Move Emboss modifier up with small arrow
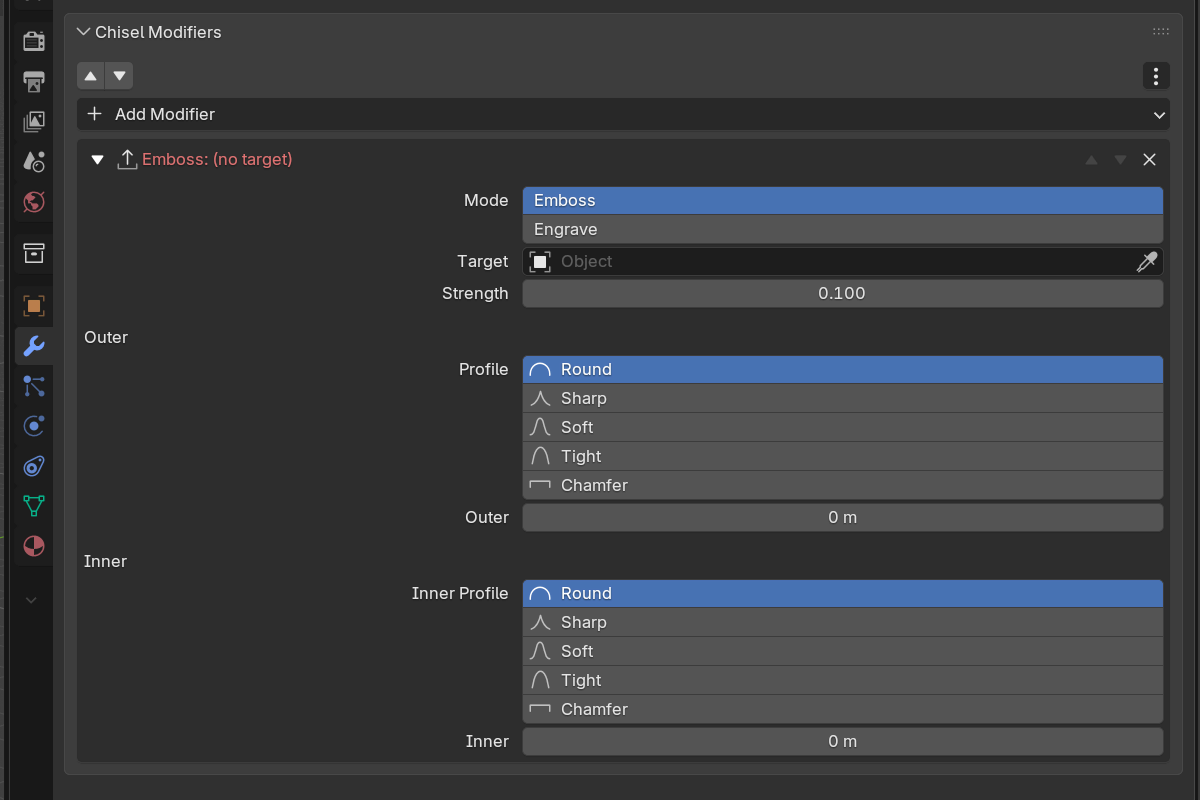 pyautogui.click(x=1092, y=160)
